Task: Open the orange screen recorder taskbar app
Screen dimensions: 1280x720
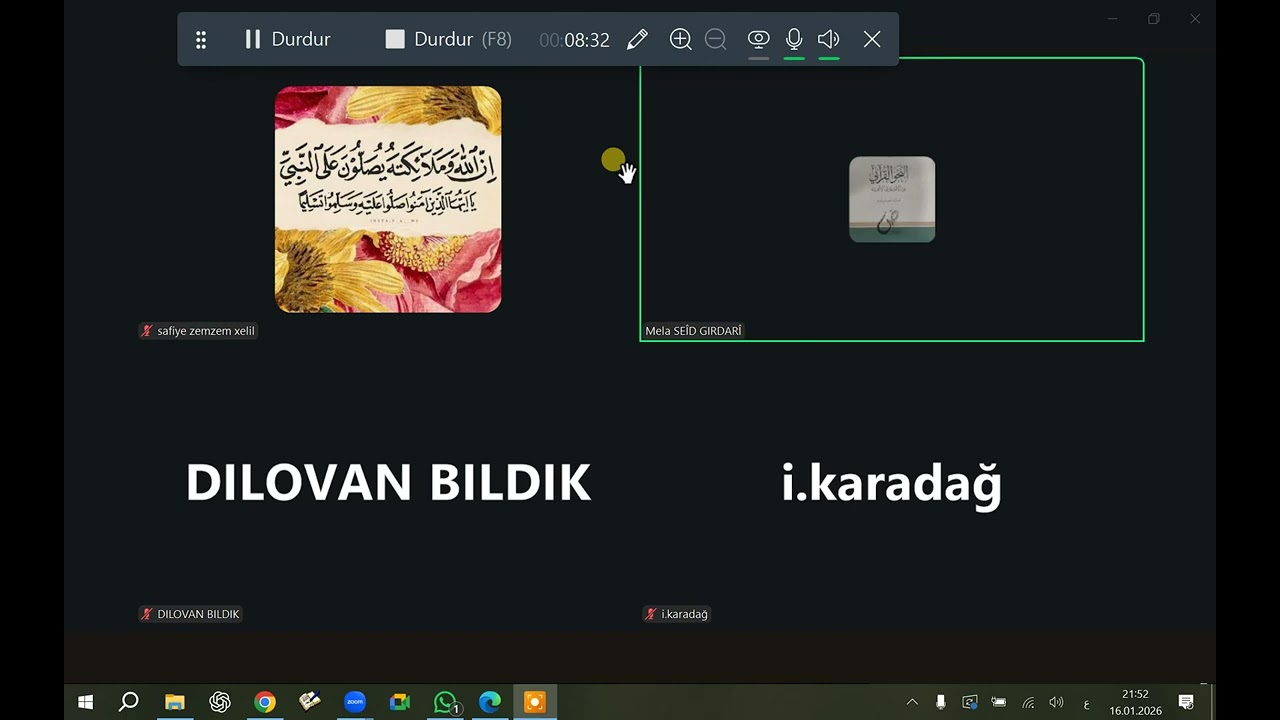Action: click(x=535, y=702)
